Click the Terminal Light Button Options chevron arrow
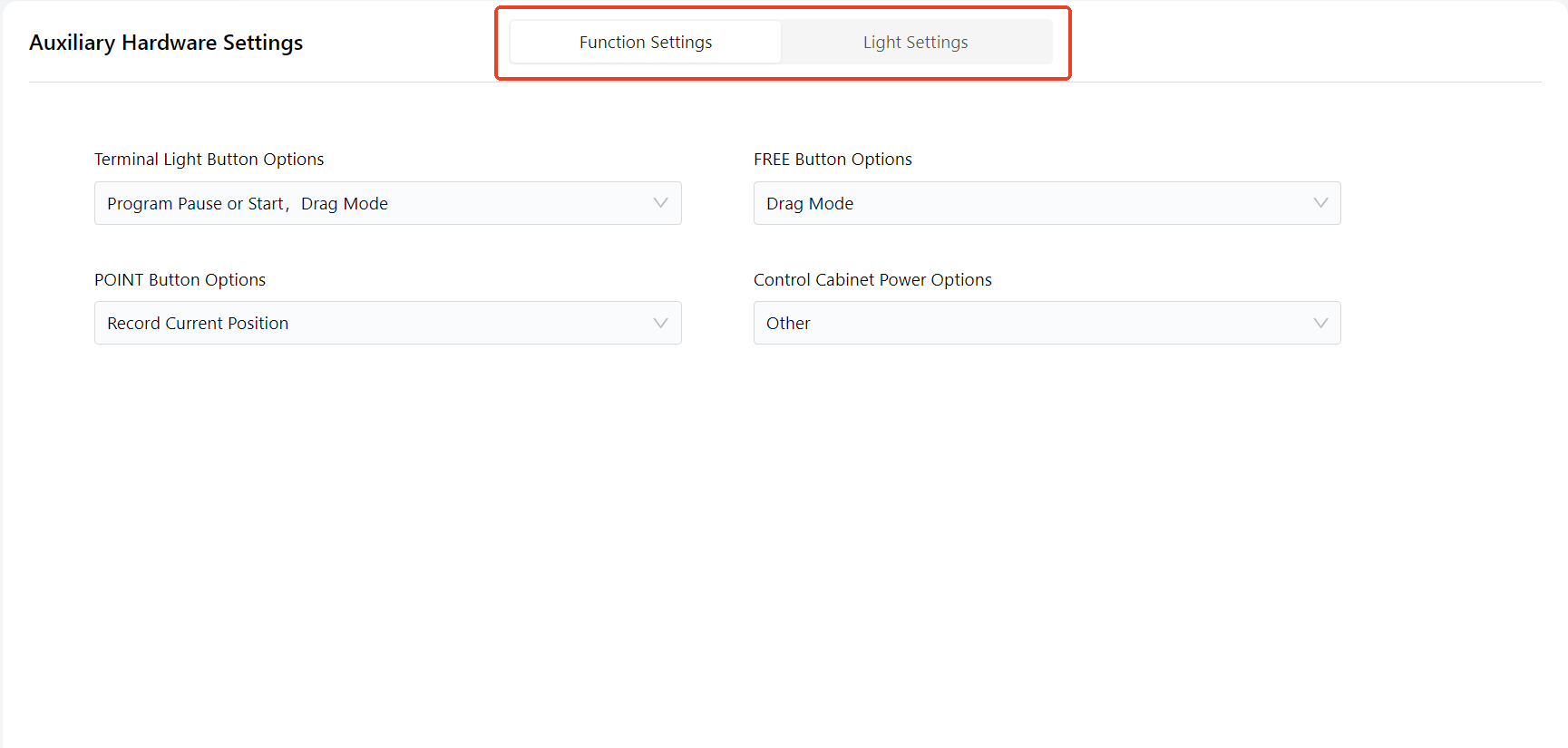1568x748 pixels. (x=660, y=203)
